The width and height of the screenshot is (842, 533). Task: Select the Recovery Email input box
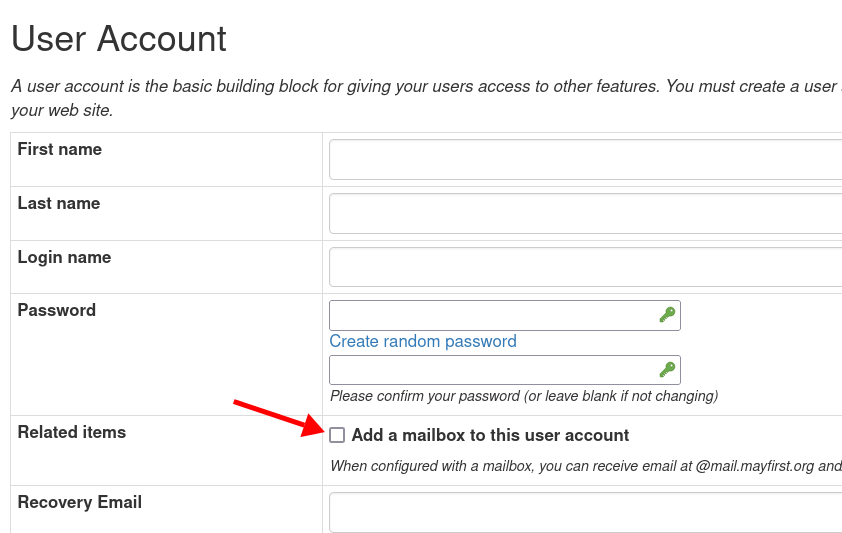click(x=585, y=513)
